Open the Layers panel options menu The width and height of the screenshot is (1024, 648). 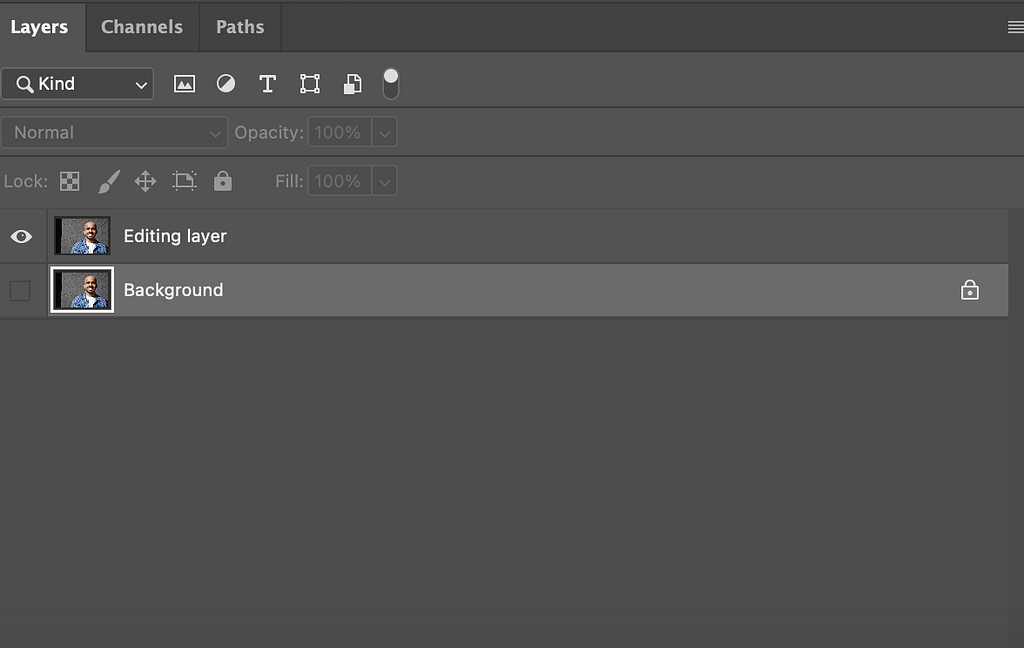tap(1015, 28)
